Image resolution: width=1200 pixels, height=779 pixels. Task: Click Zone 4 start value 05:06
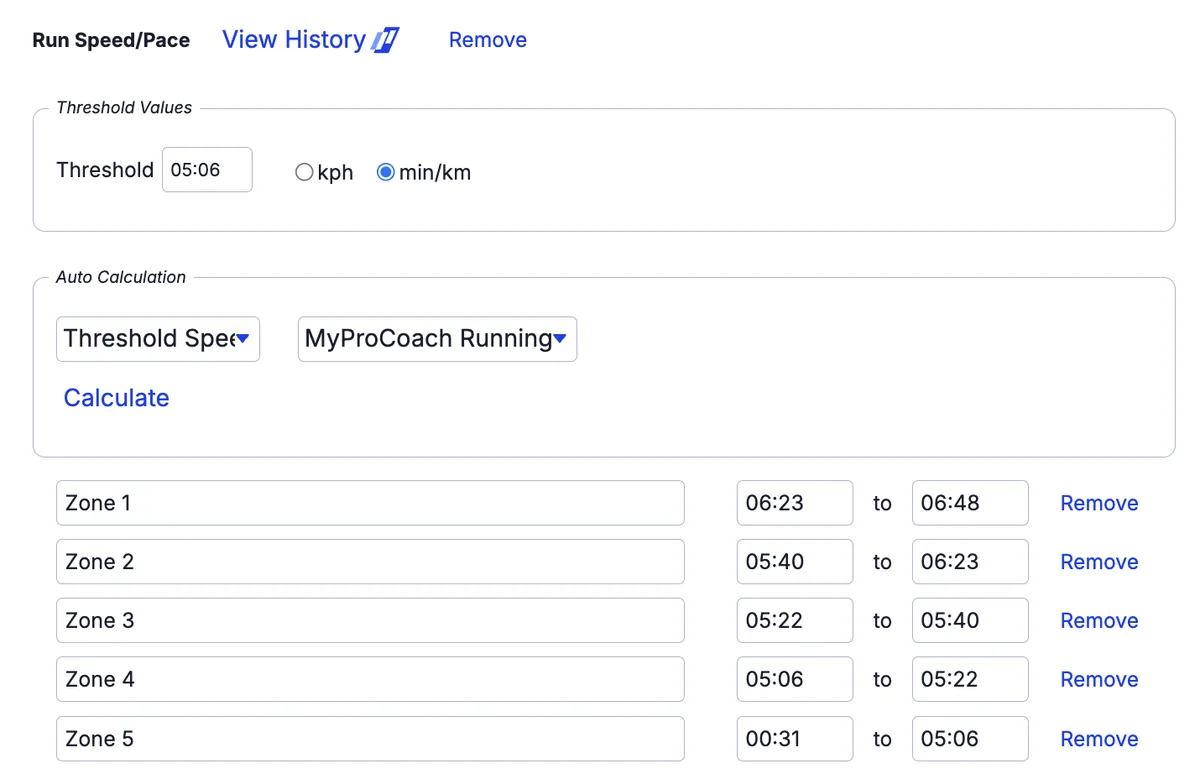795,680
